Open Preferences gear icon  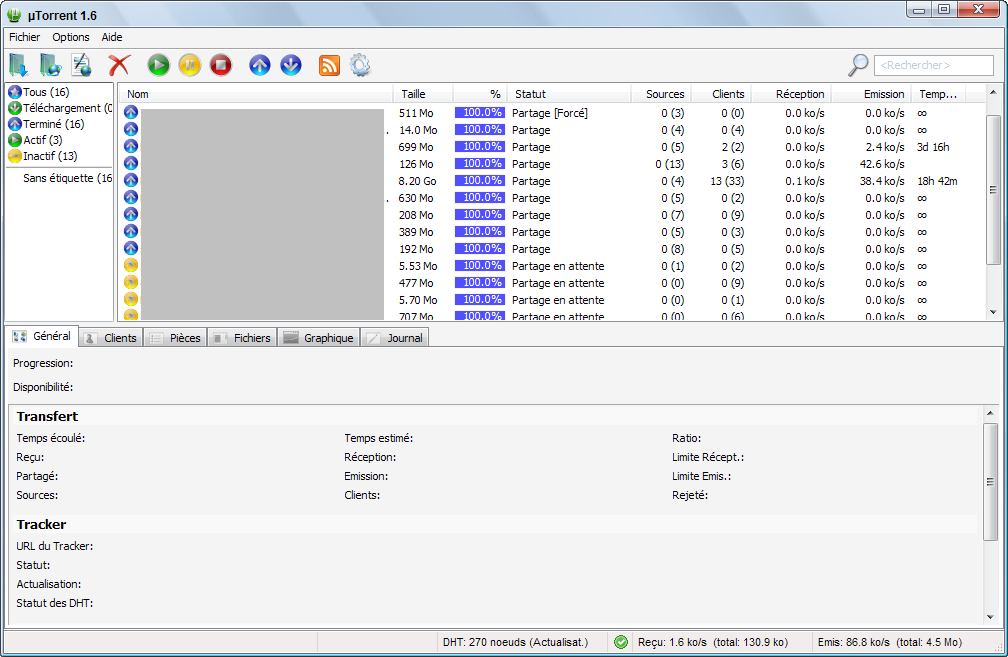pos(360,65)
